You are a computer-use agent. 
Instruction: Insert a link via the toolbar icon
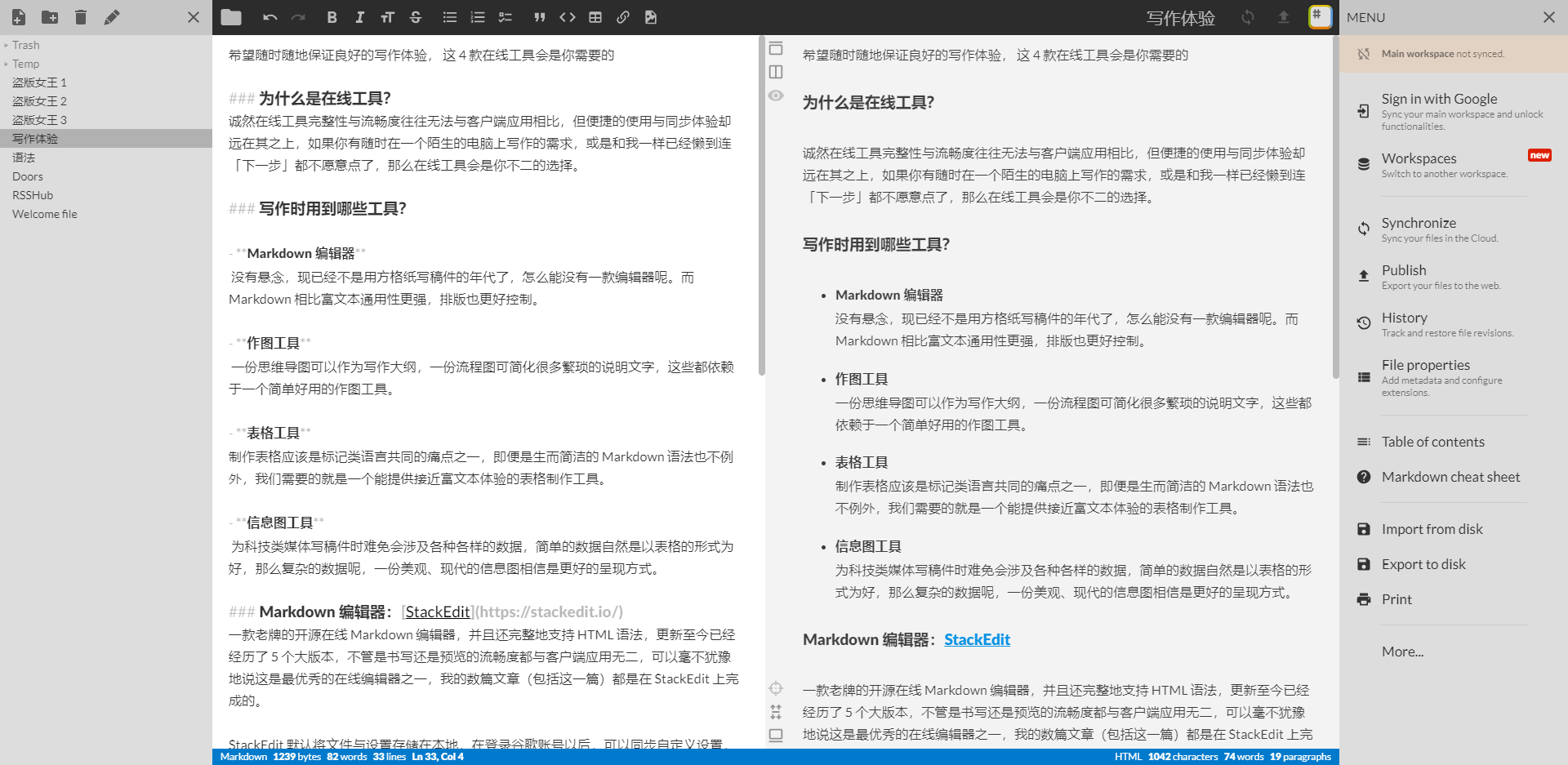(623, 17)
